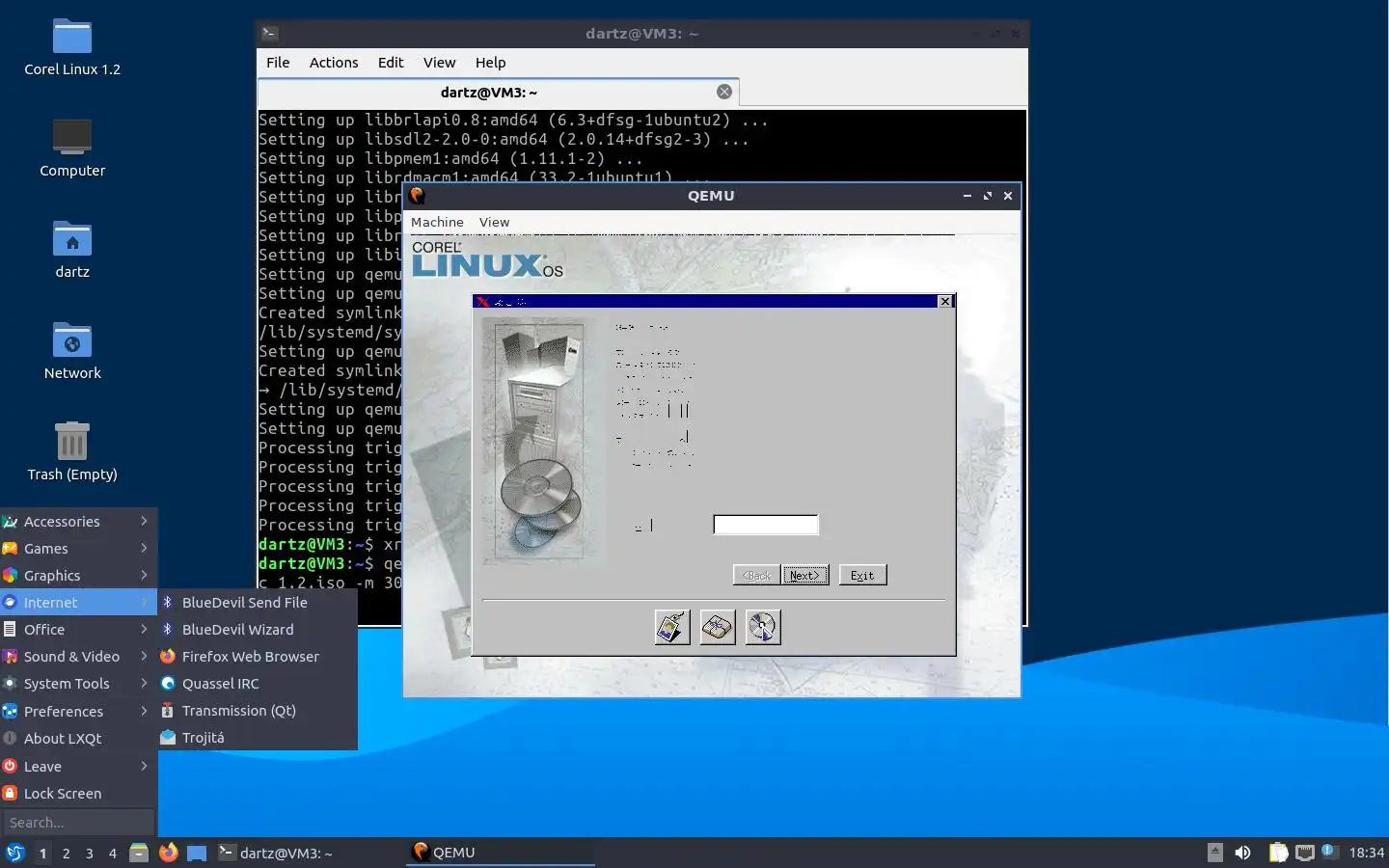Open the terminal View menu
The width and height of the screenshot is (1389, 868).
pos(439,62)
